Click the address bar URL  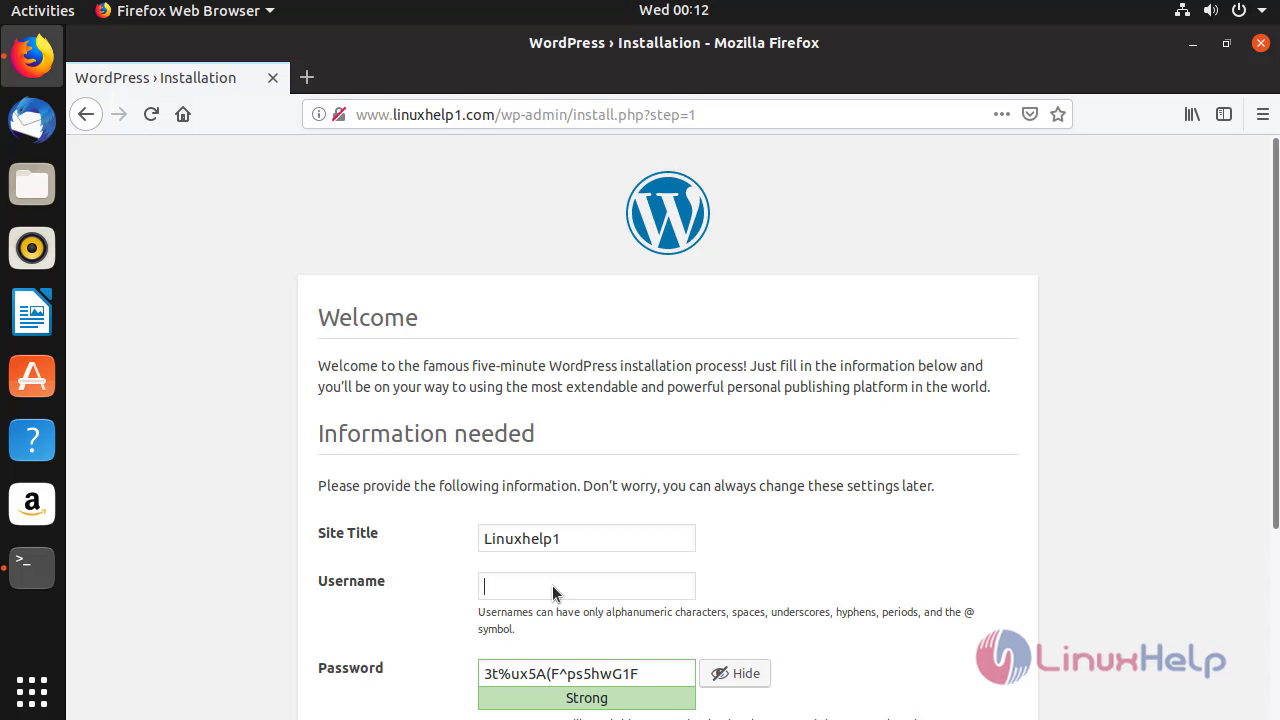[x=525, y=114]
